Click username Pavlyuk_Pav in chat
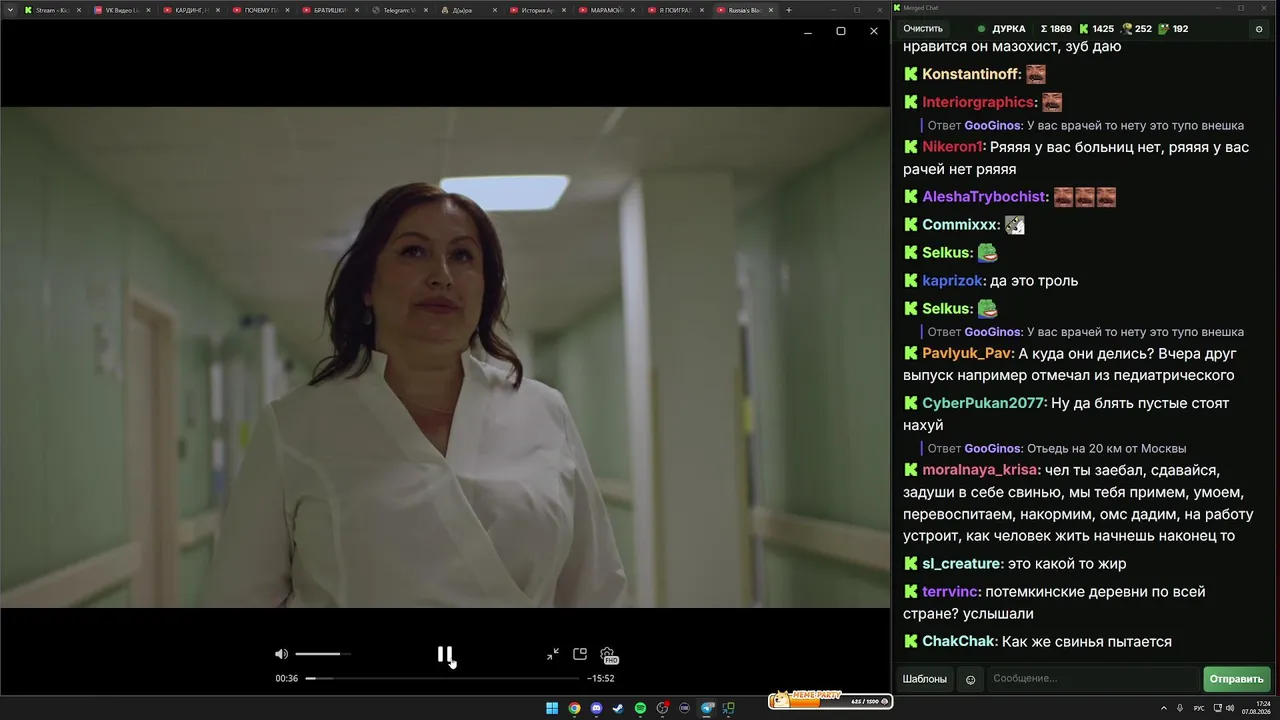The height and width of the screenshot is (720, 1280). [x=968, y=353]
